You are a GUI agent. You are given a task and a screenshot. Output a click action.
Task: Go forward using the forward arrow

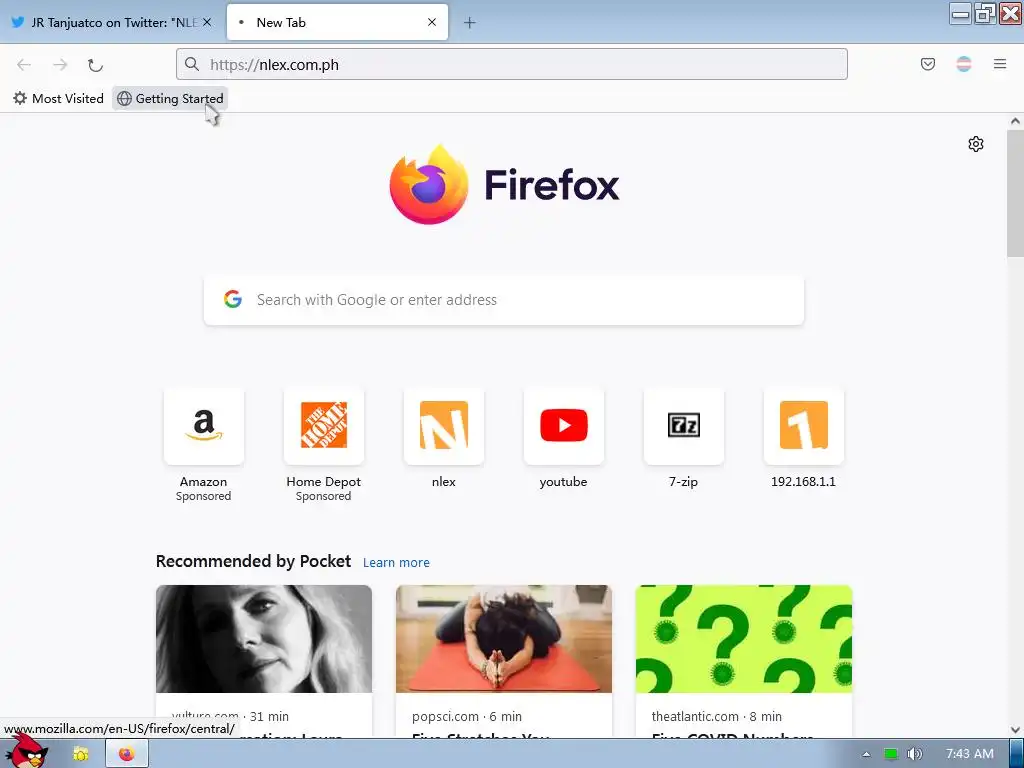(60, 65)
